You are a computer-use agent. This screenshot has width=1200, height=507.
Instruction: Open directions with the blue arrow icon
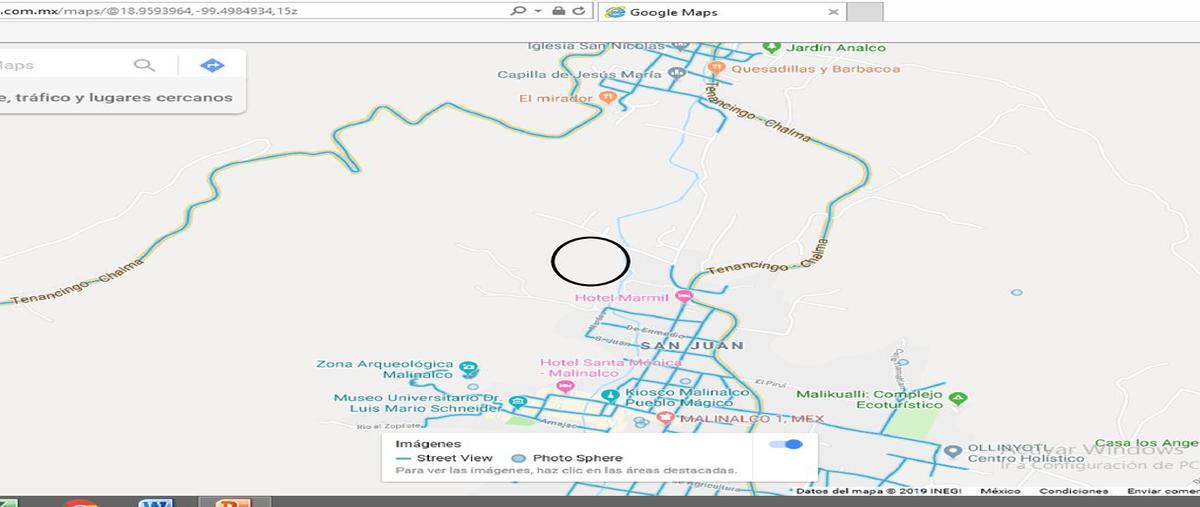pos(212,65)
